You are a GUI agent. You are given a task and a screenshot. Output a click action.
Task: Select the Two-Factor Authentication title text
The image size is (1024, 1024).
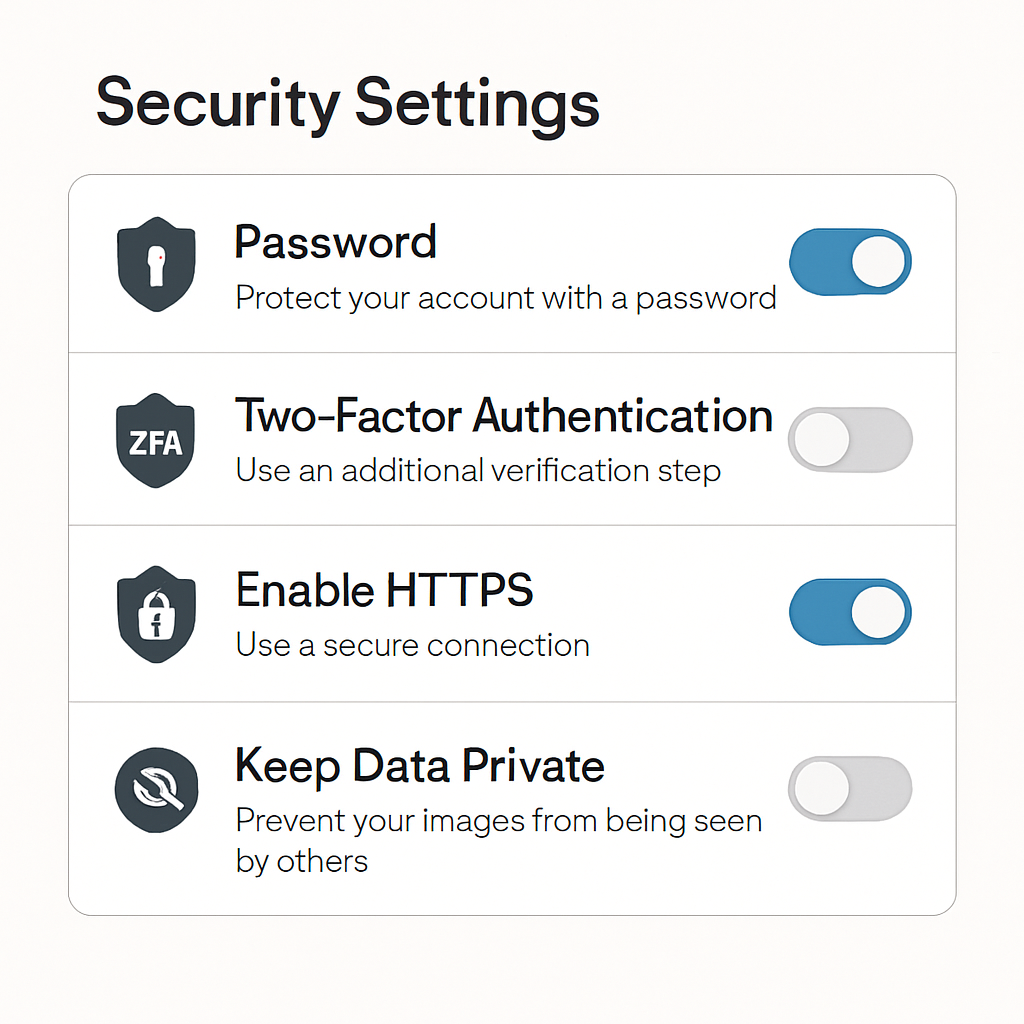click(x=503, y=416)
